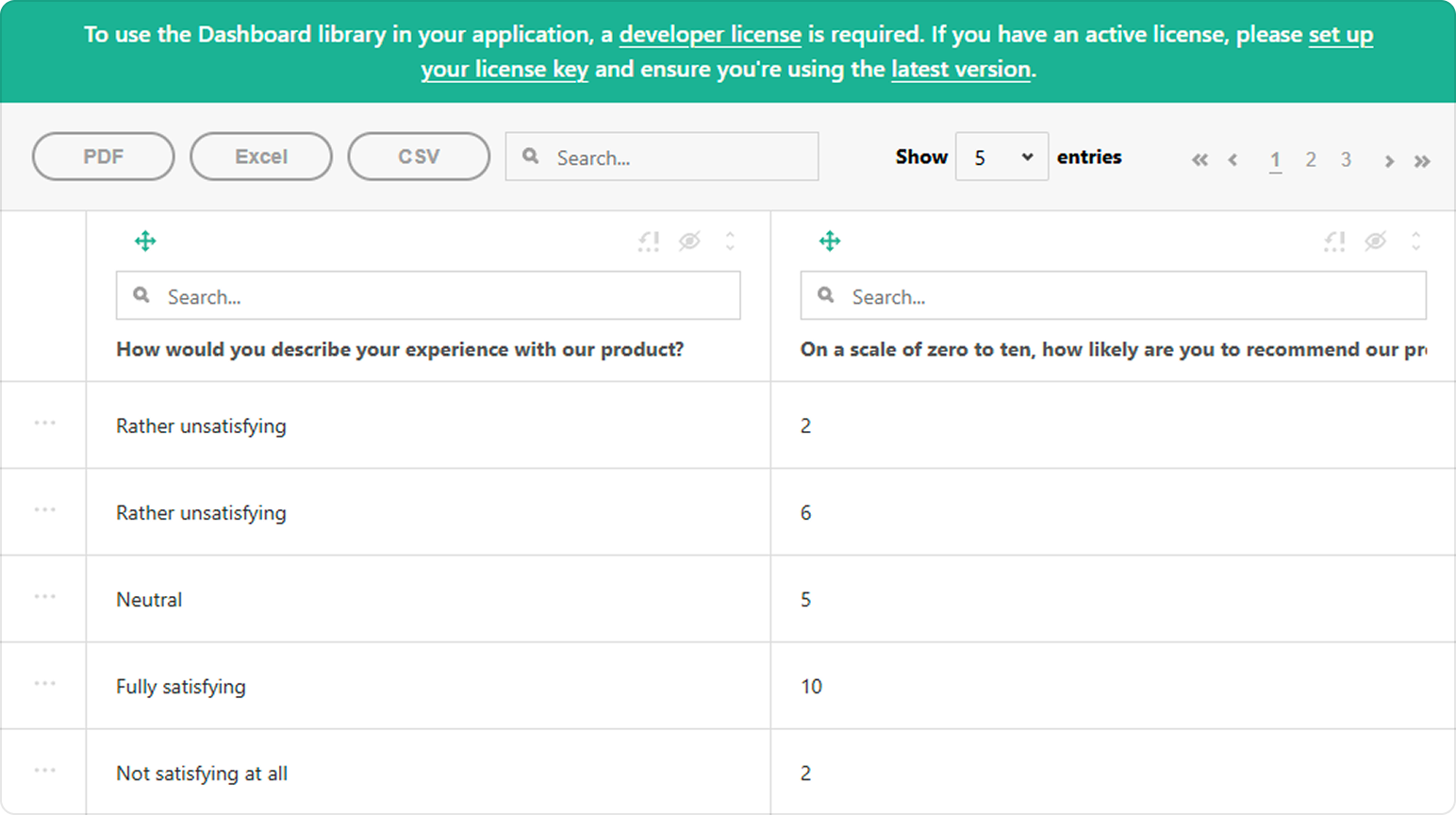Viewport: 1456px width, 815px height.
Task: Click the move icon on the recommendation column
Action: 830,241
